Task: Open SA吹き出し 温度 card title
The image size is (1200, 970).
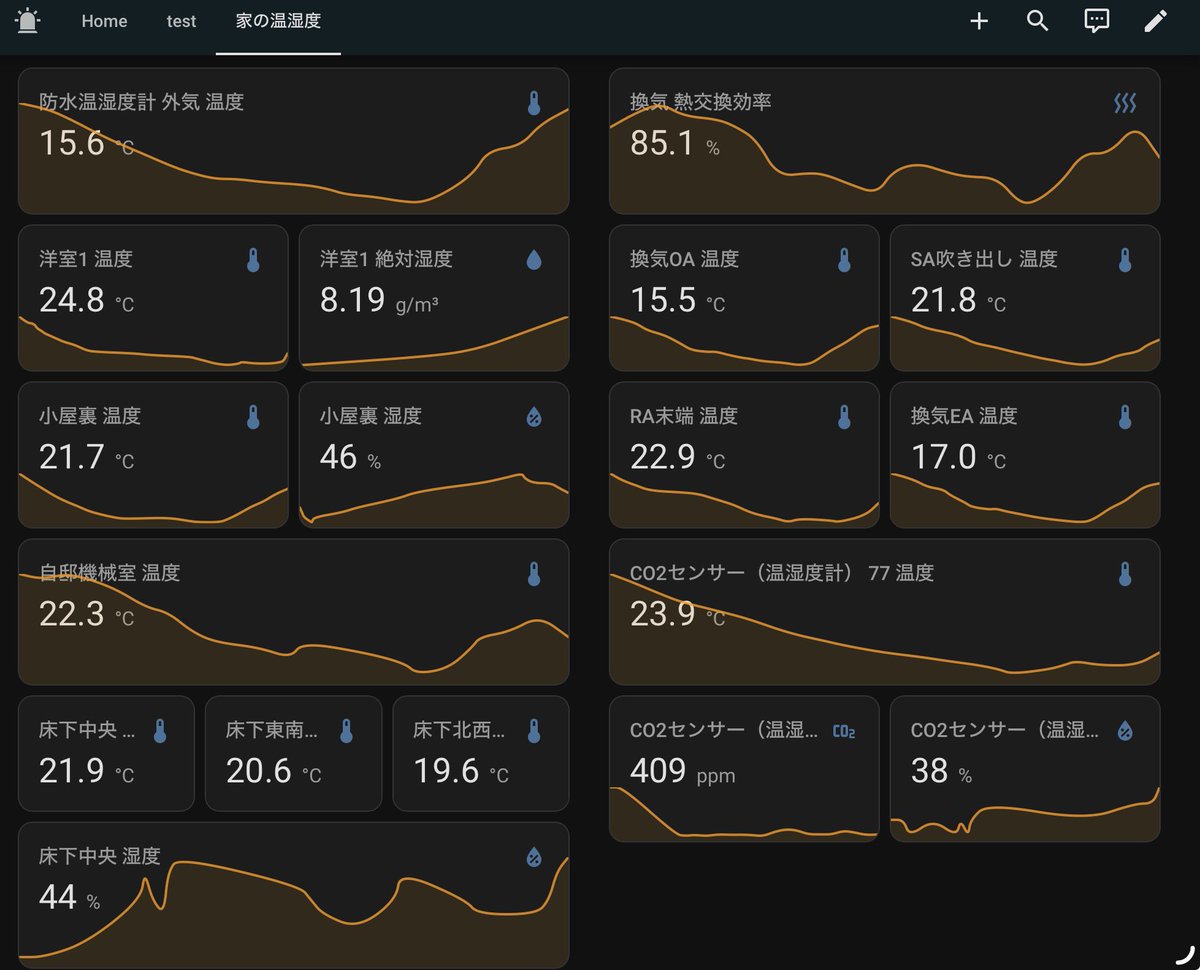Action: click(x=984, y=259)
